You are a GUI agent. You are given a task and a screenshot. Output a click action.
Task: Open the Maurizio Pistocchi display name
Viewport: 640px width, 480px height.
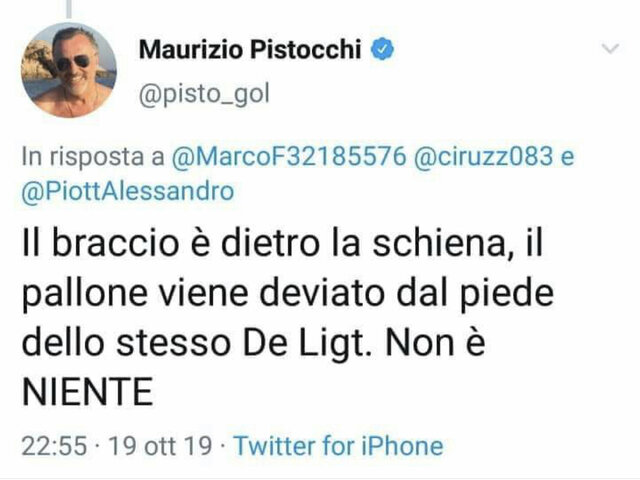tap(250, 49)
